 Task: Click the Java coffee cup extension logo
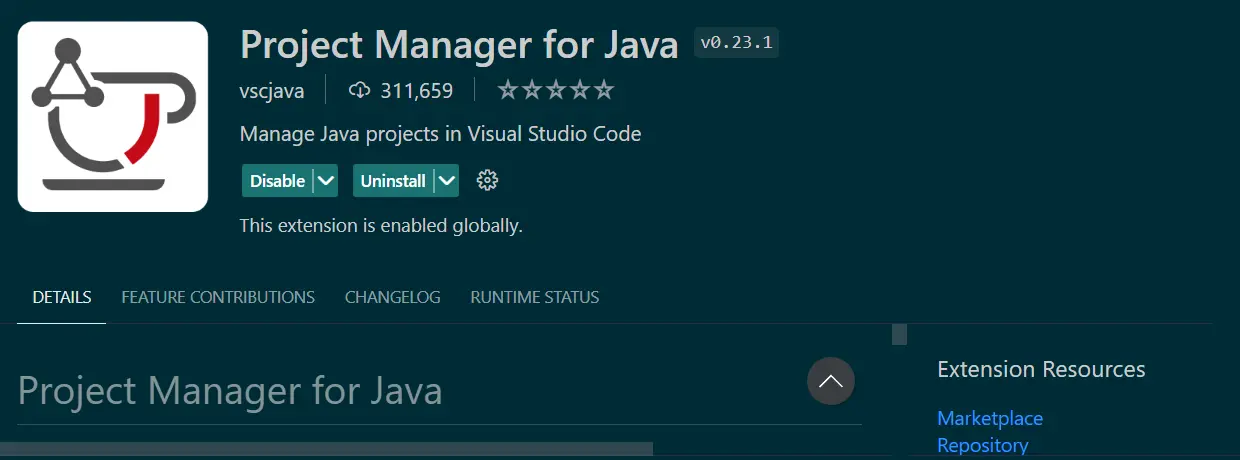[x=112, y=116]
